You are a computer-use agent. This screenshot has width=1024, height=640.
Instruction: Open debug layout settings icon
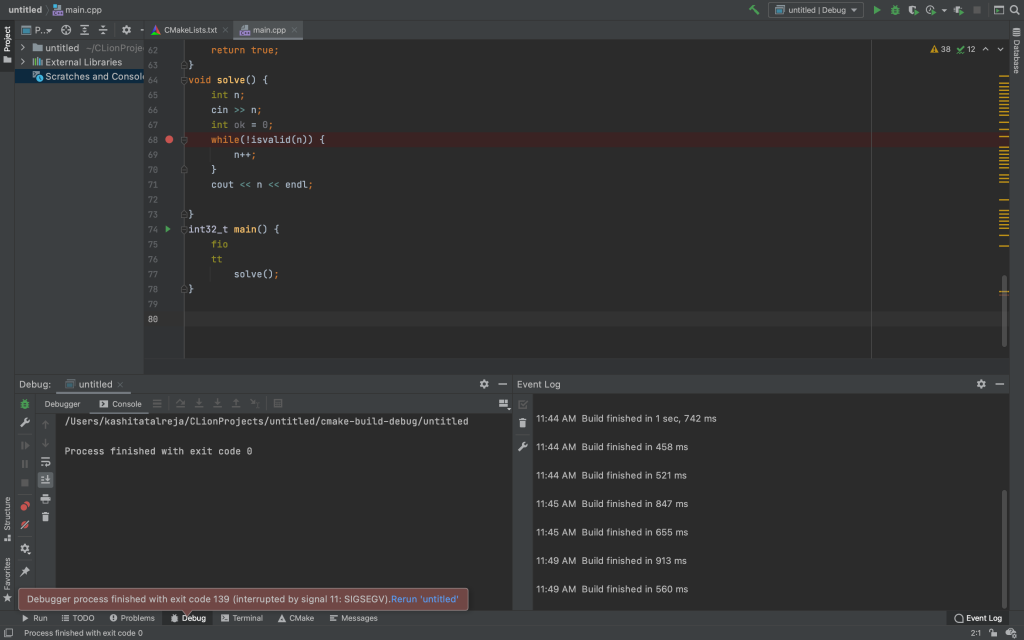coord(504,404)
